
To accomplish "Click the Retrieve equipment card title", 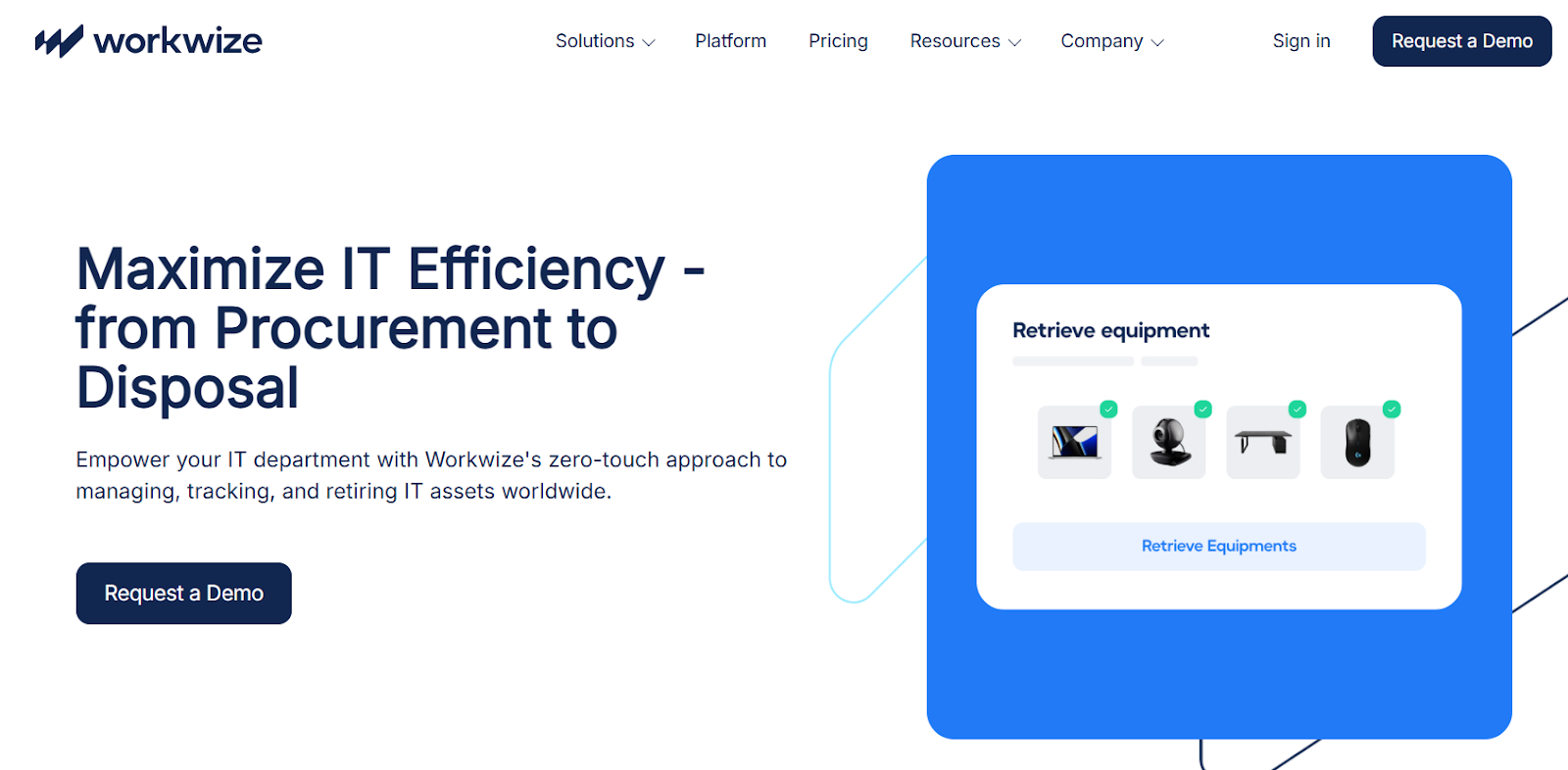I will point(1111,331).
